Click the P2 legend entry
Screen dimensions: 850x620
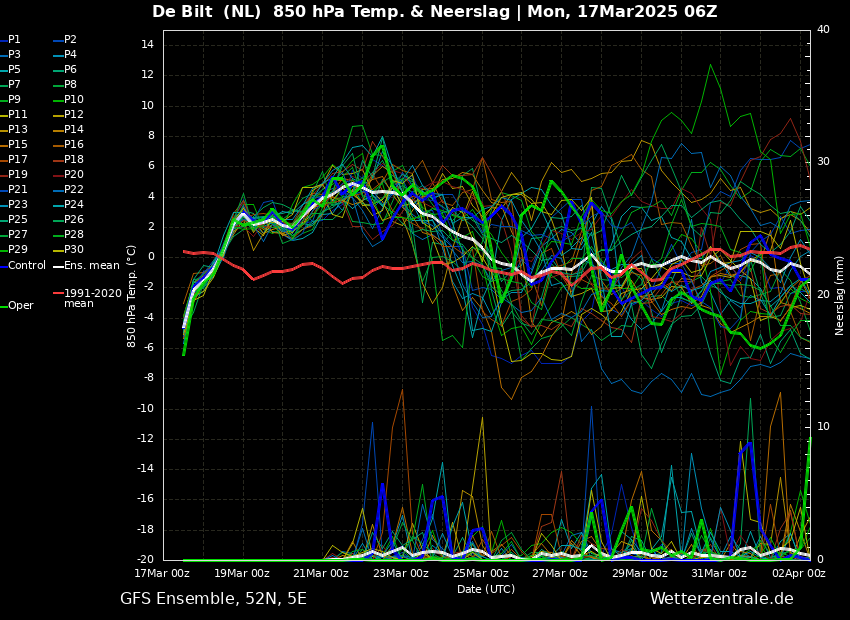coord(66,40)
